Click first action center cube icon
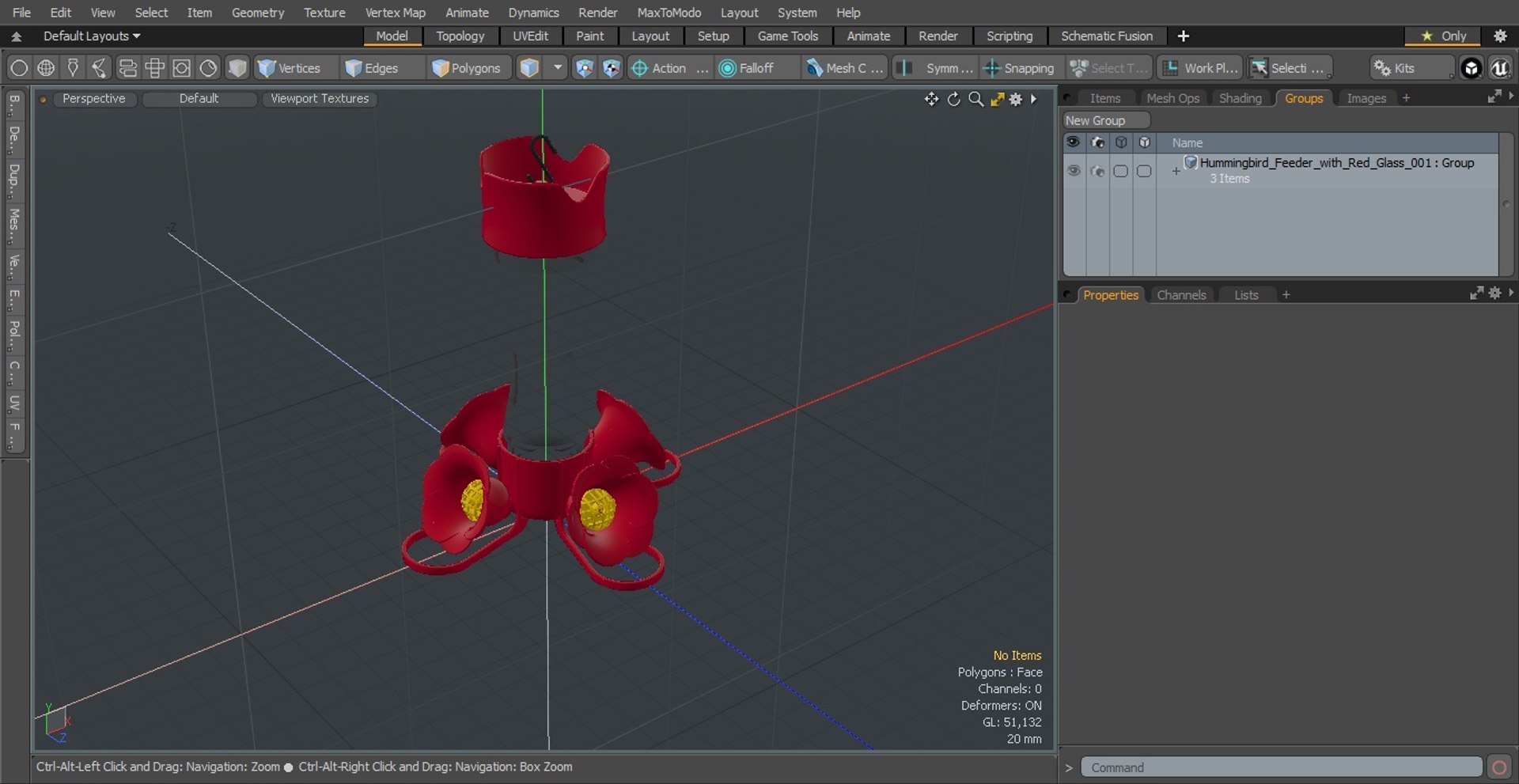The height and width of the screenshot is (784, 1519). point(584,68)
